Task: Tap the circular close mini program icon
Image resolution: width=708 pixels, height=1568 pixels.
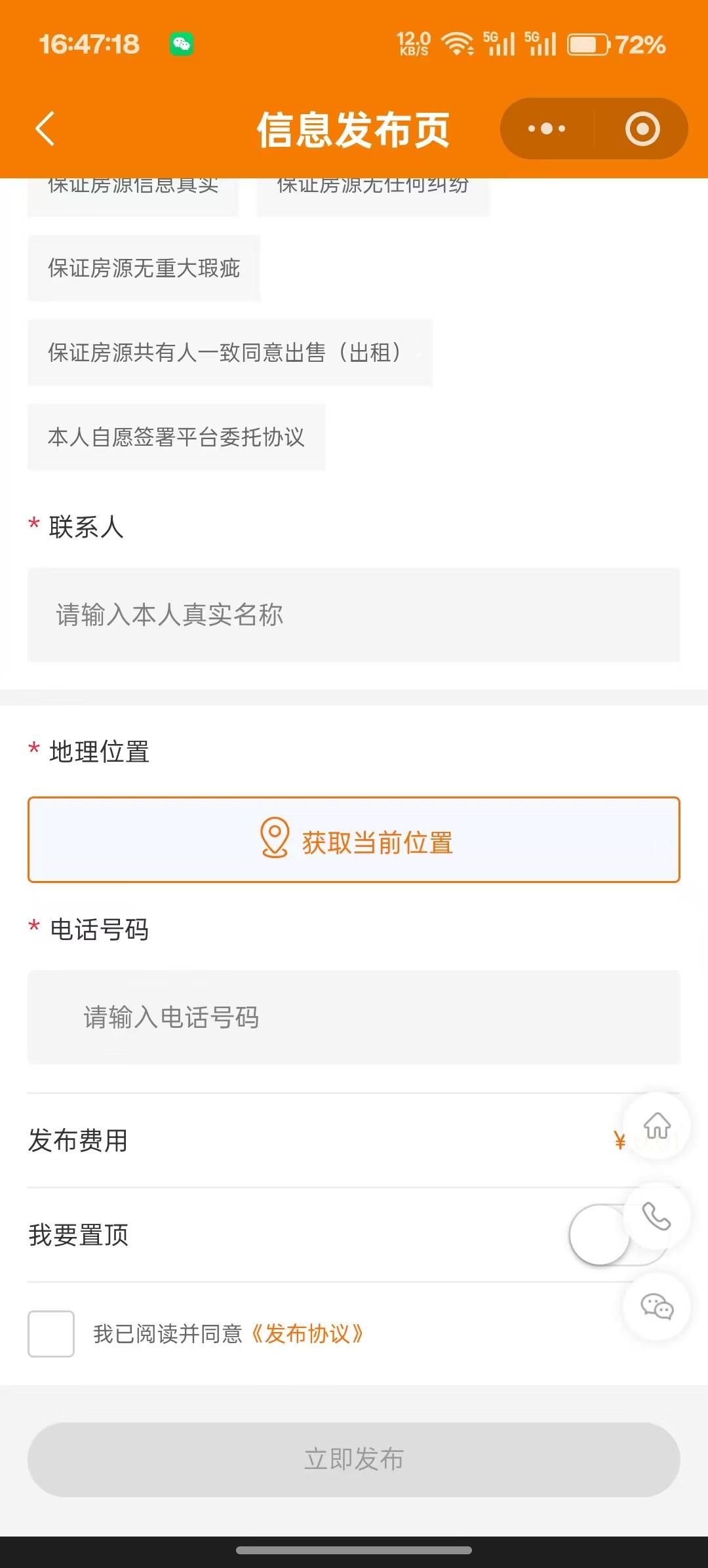Action: [642, 128]
